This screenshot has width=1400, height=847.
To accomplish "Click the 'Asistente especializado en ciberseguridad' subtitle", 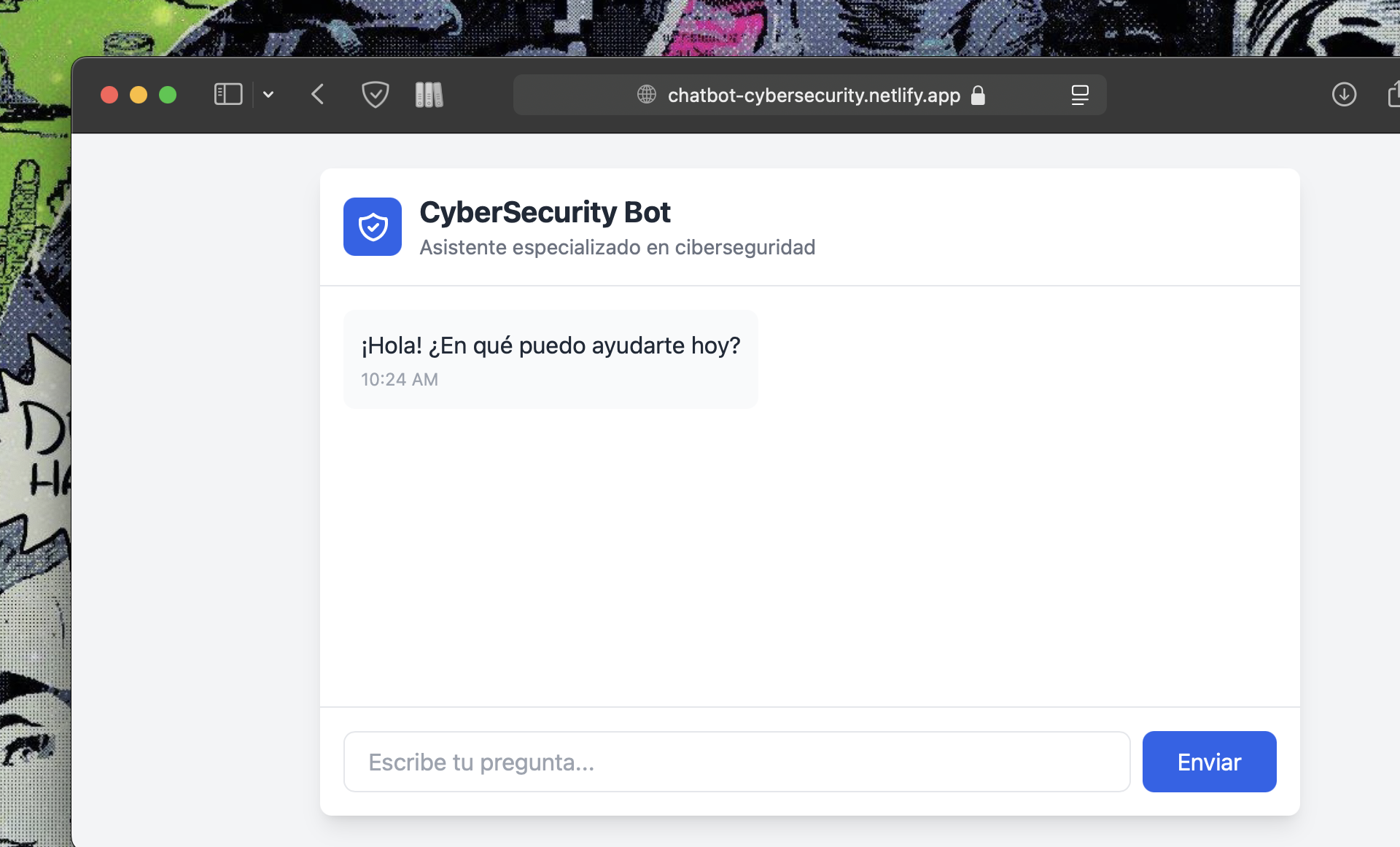I will tap(617, 248).
